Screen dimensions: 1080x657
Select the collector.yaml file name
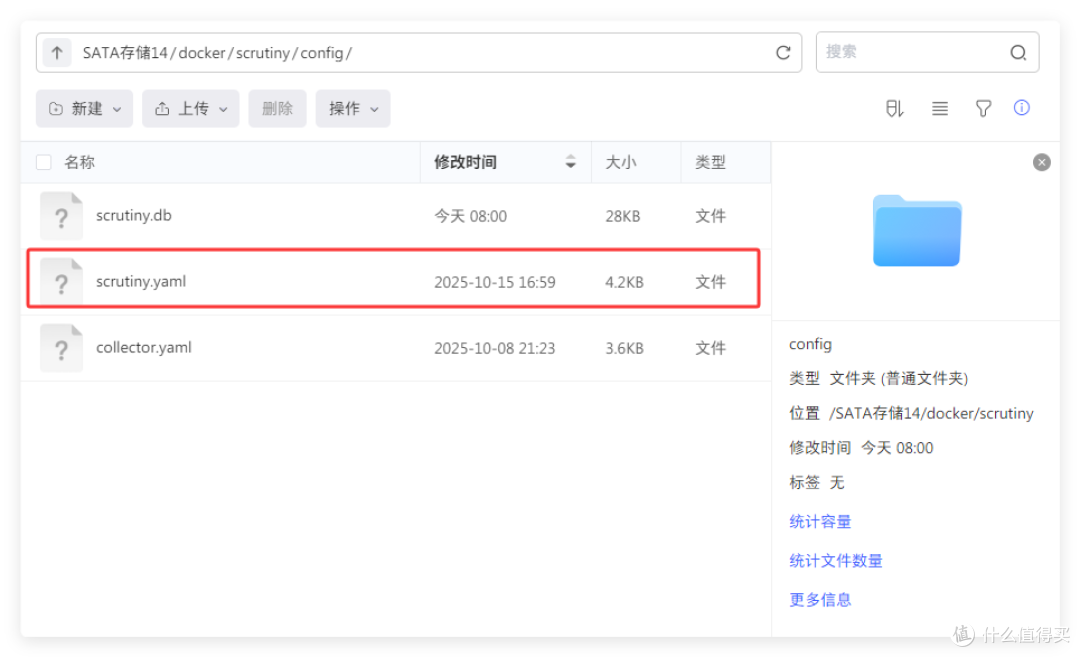(x=143, y=348)
